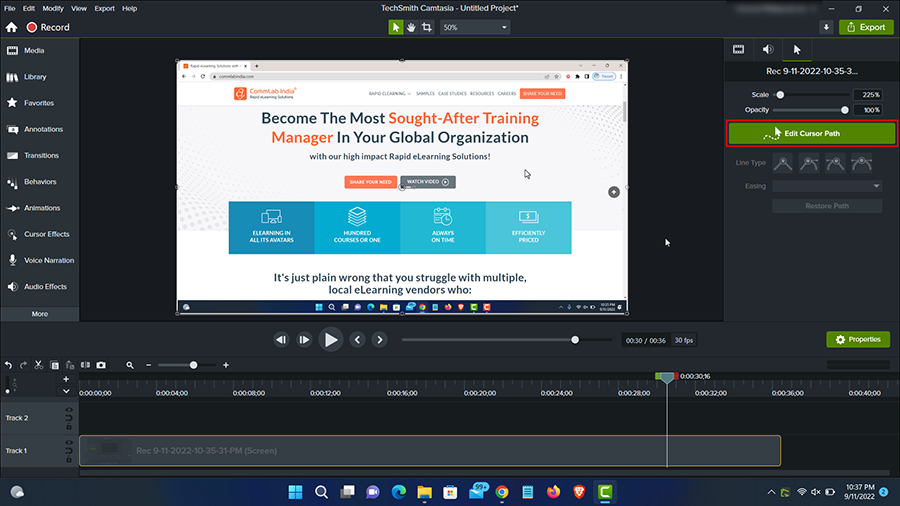Cut the selected clip with scissors
The height and width of the screenshot is (506, 900).
coord(38,365)
